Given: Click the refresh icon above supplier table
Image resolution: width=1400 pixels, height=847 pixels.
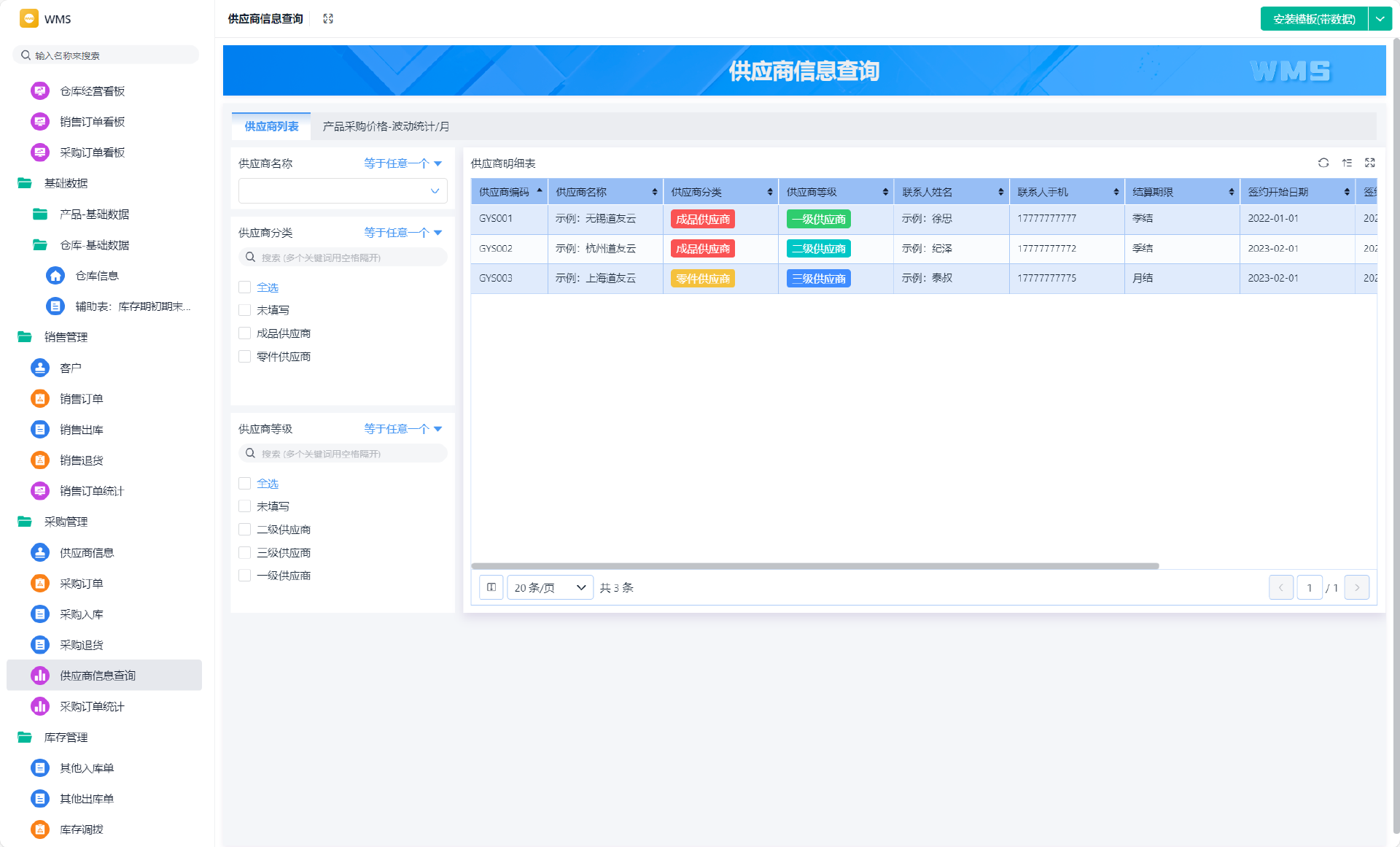Looking at the screenshot, I should [1323, 163].
